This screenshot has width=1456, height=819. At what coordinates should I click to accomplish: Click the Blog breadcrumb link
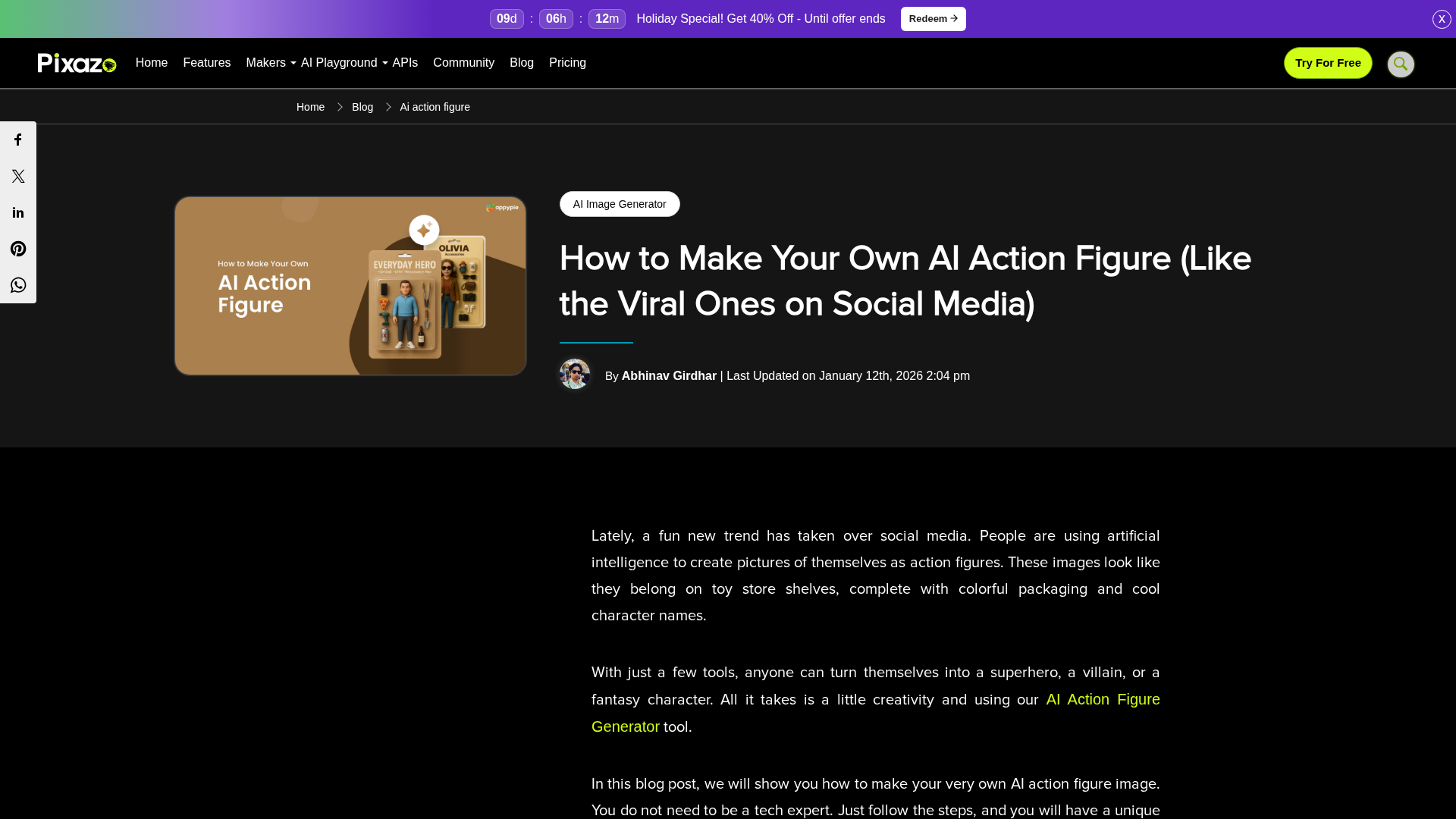click(362, 107)
